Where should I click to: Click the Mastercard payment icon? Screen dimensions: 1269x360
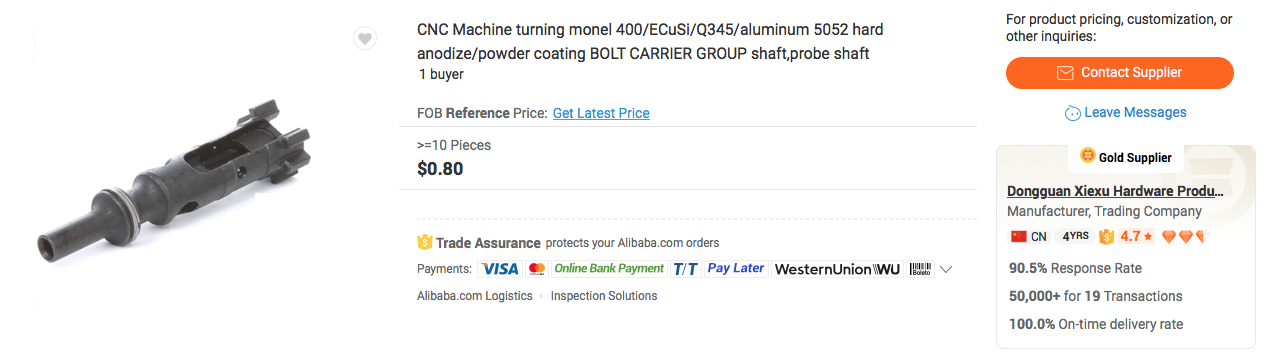536,269
